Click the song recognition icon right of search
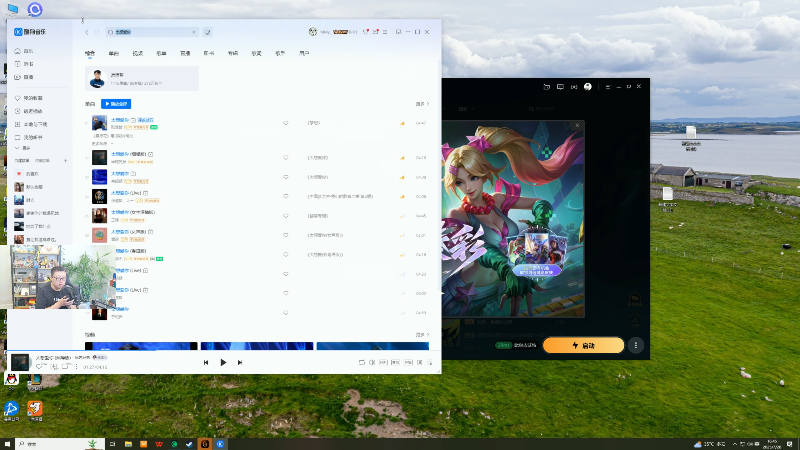The image size is (800, 450). click(x=208, y=32)
